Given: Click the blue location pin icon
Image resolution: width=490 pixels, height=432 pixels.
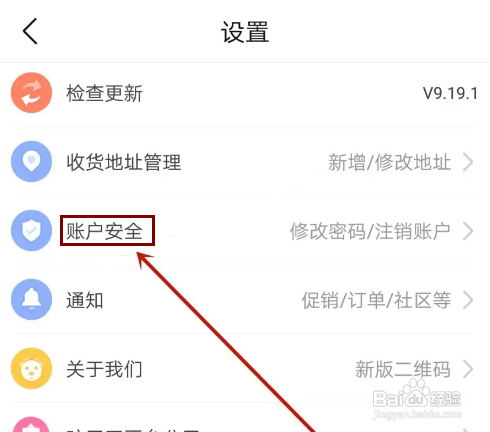Looking at the screenshot, I should [31, 161].
